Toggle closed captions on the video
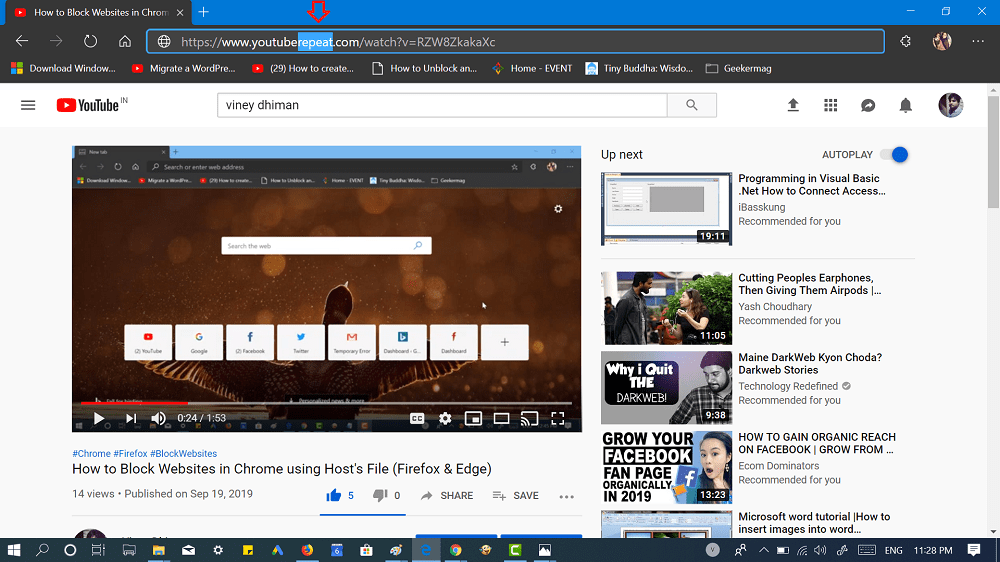Viewport: 1000px width, 562px height. [417, 418]
